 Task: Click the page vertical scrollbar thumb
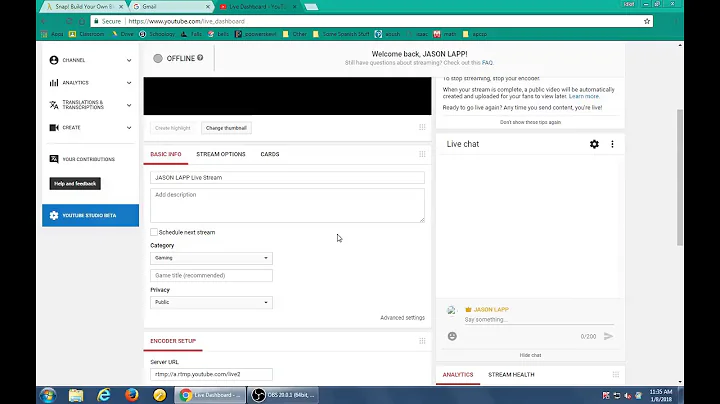pyautogui.click(x=680, y=178)
